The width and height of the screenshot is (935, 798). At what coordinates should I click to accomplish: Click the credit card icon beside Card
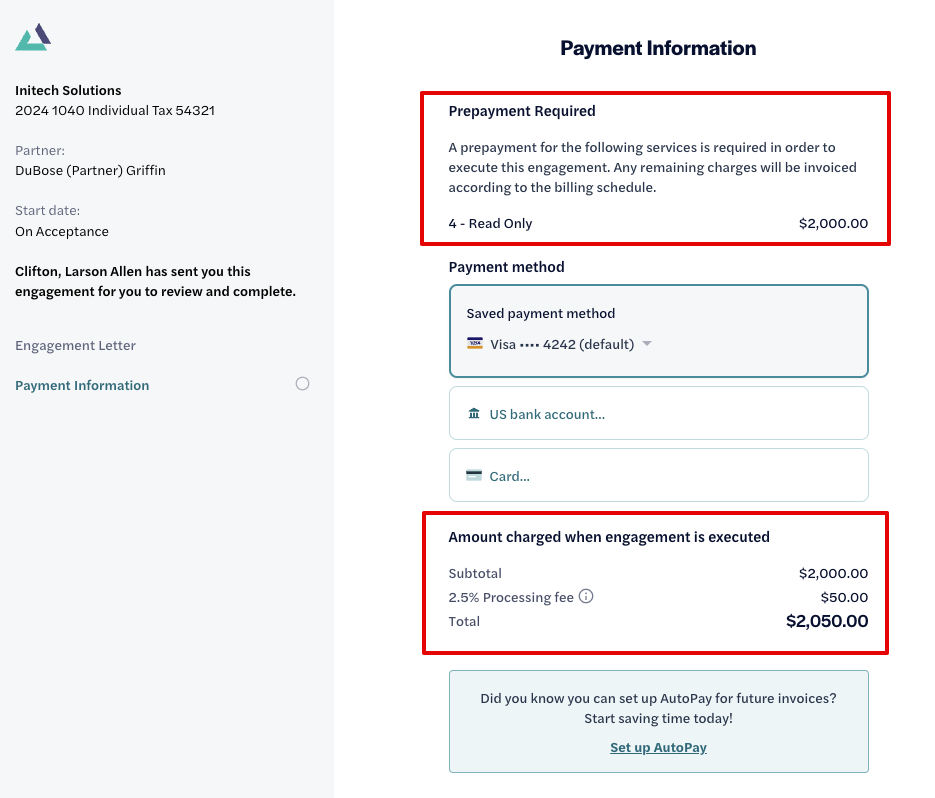pos(474,475)
